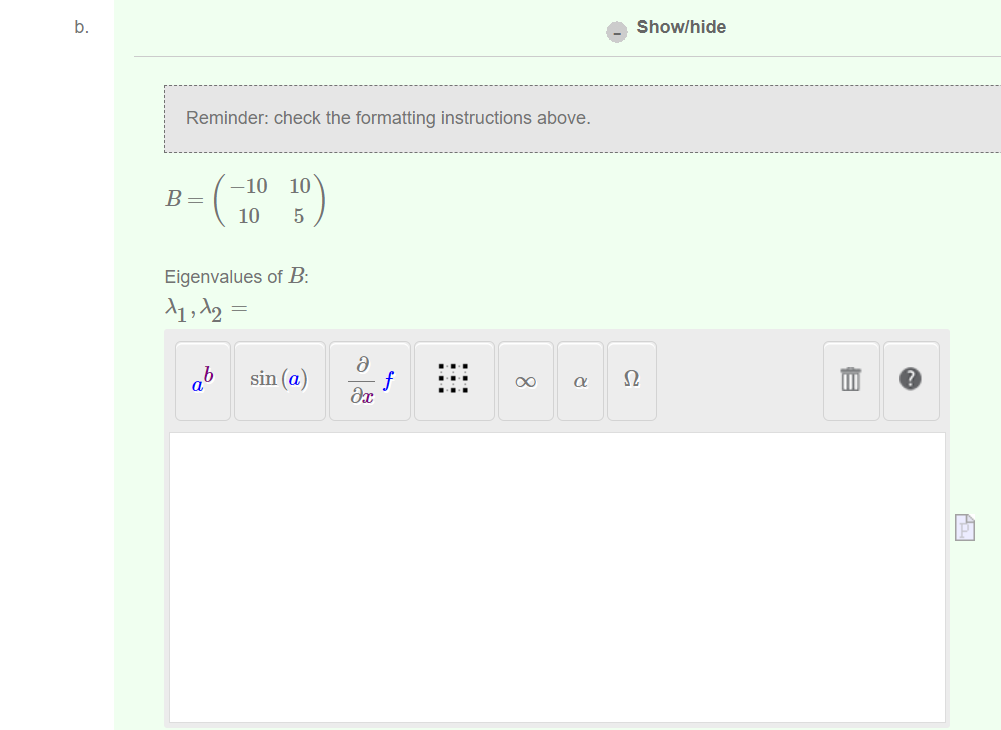Insert the infinity ∞ symbol
Viewport: 1001px width, 730px height.
524,380
